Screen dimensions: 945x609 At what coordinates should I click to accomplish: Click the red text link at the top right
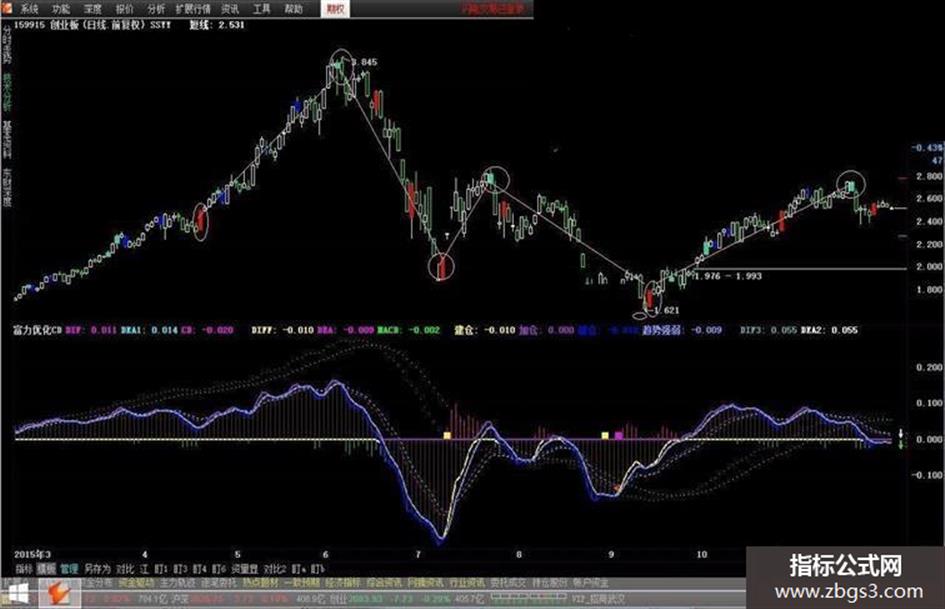coord(492,8)
